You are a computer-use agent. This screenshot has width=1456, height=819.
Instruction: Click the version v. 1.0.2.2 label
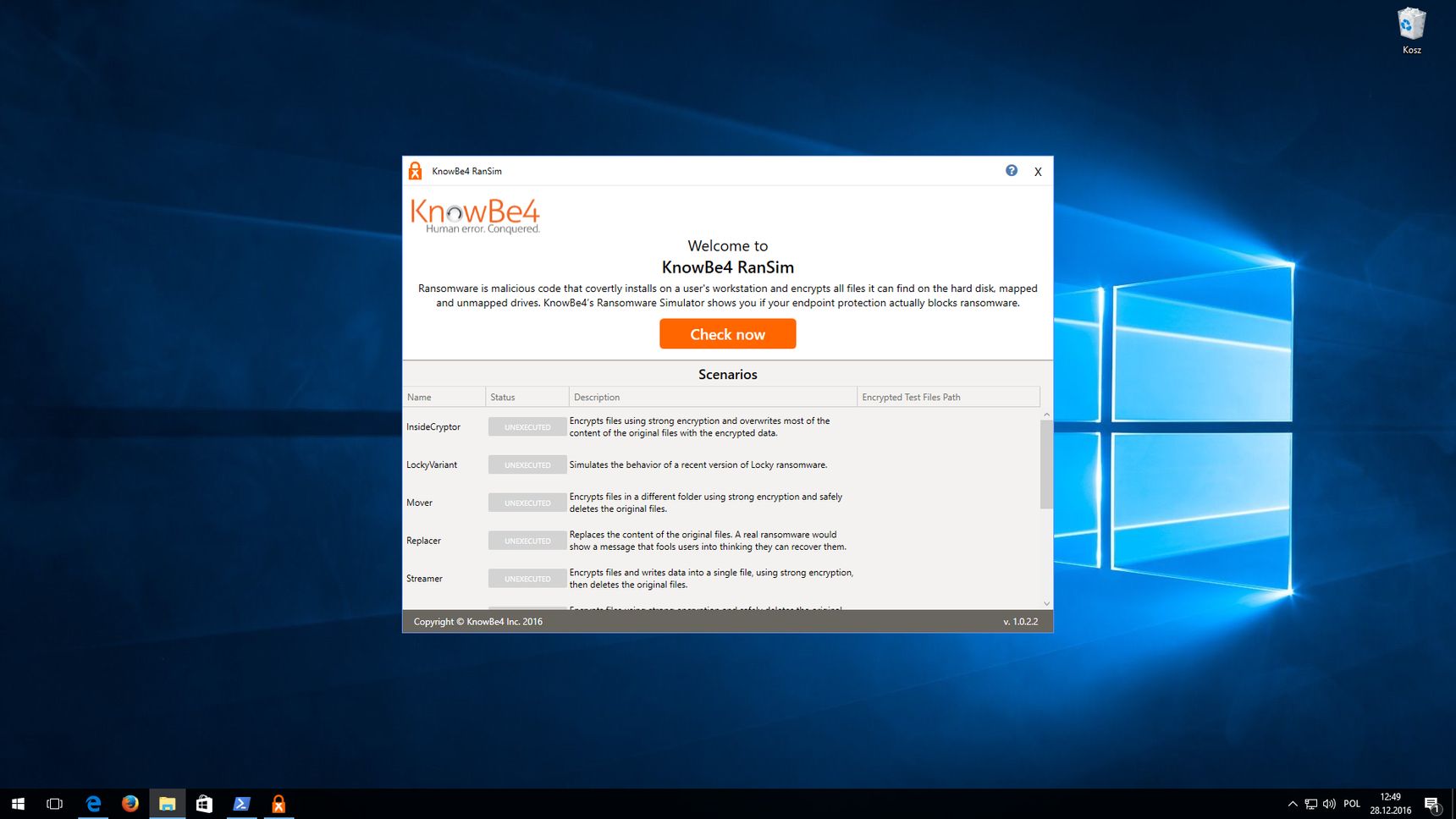(1020, 622)
